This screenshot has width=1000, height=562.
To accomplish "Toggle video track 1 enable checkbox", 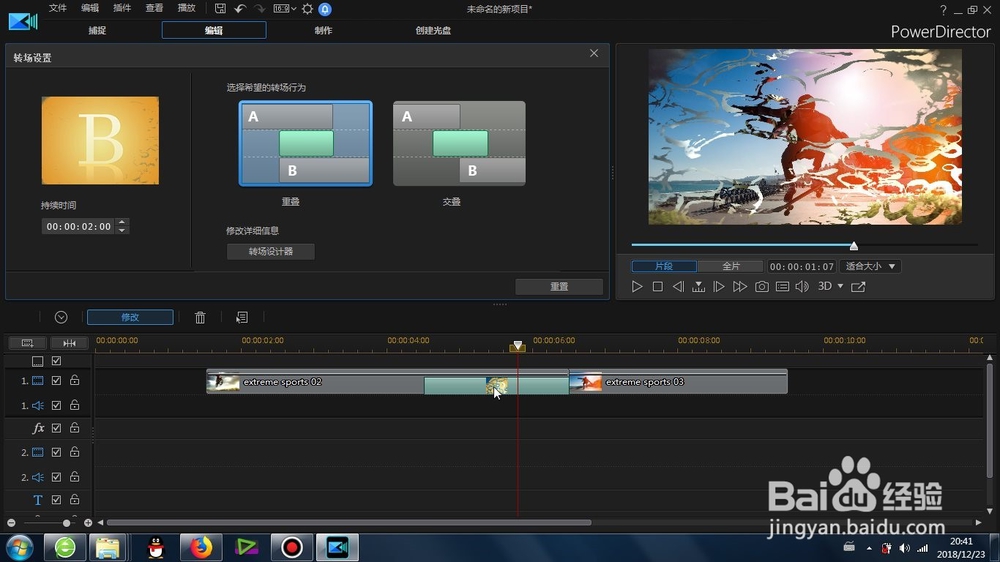I will point(56,380).
